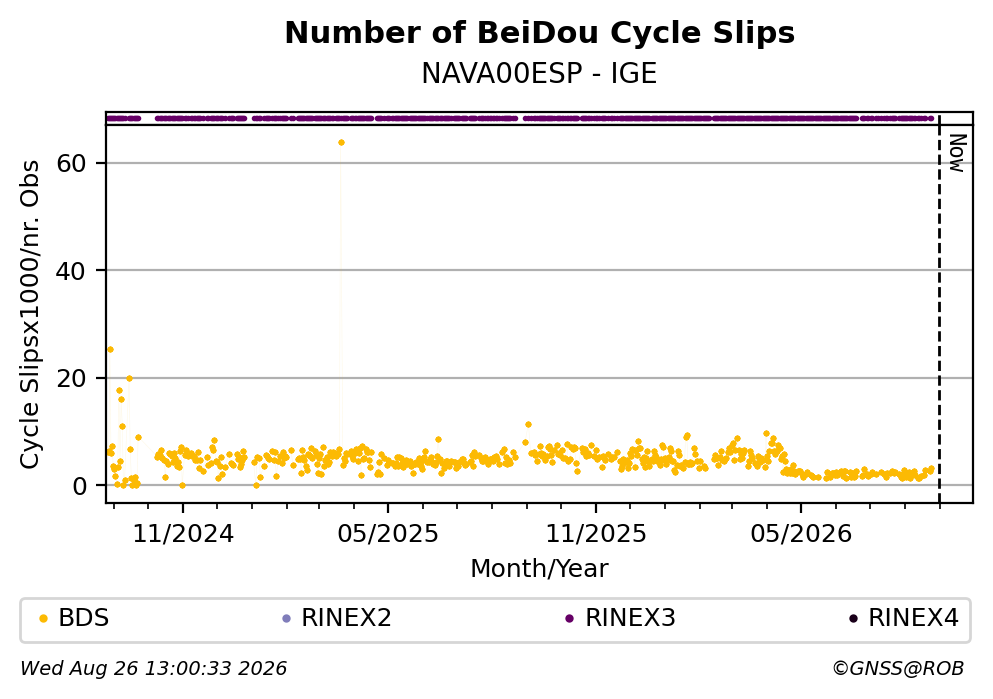
Task: Click the BDS yellow legend marker
Action: (x=43, y=619)
